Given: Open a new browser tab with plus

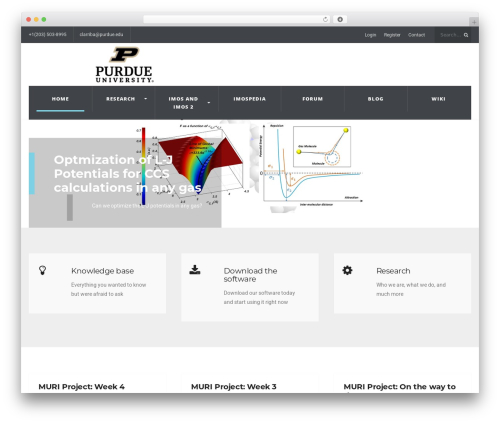Looking at the screenshot, I should (474, 22).
